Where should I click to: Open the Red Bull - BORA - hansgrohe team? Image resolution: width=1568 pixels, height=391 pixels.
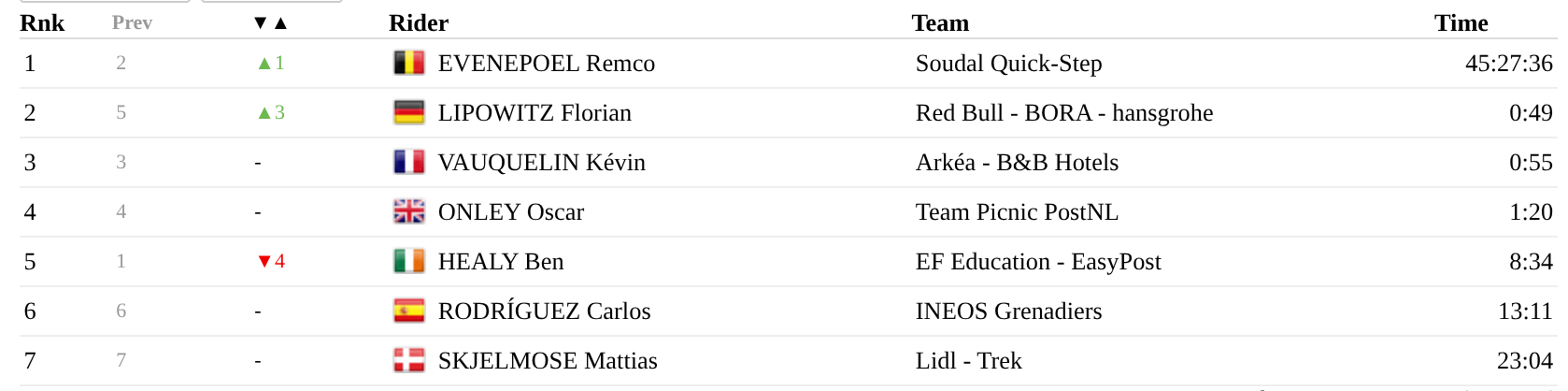coord(1063,112)
